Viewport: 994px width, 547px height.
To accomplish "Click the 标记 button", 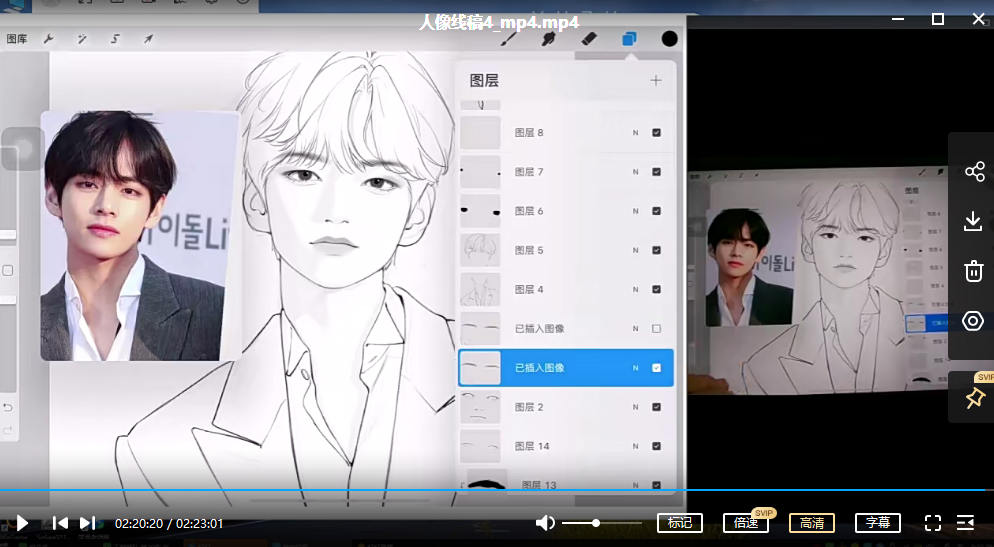I will (x=679, y=523).
